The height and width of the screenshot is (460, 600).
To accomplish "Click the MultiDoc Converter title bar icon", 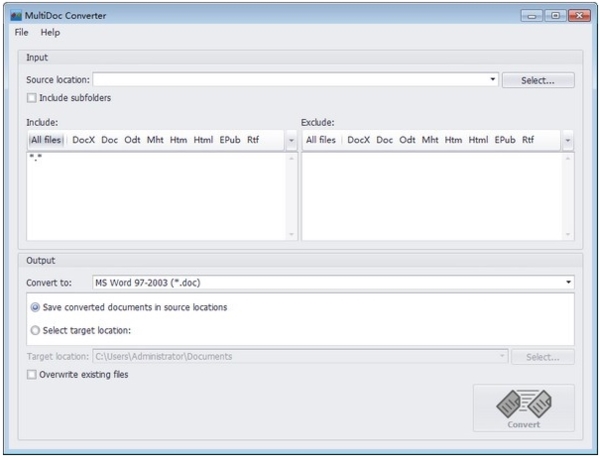I will point(16,16).
